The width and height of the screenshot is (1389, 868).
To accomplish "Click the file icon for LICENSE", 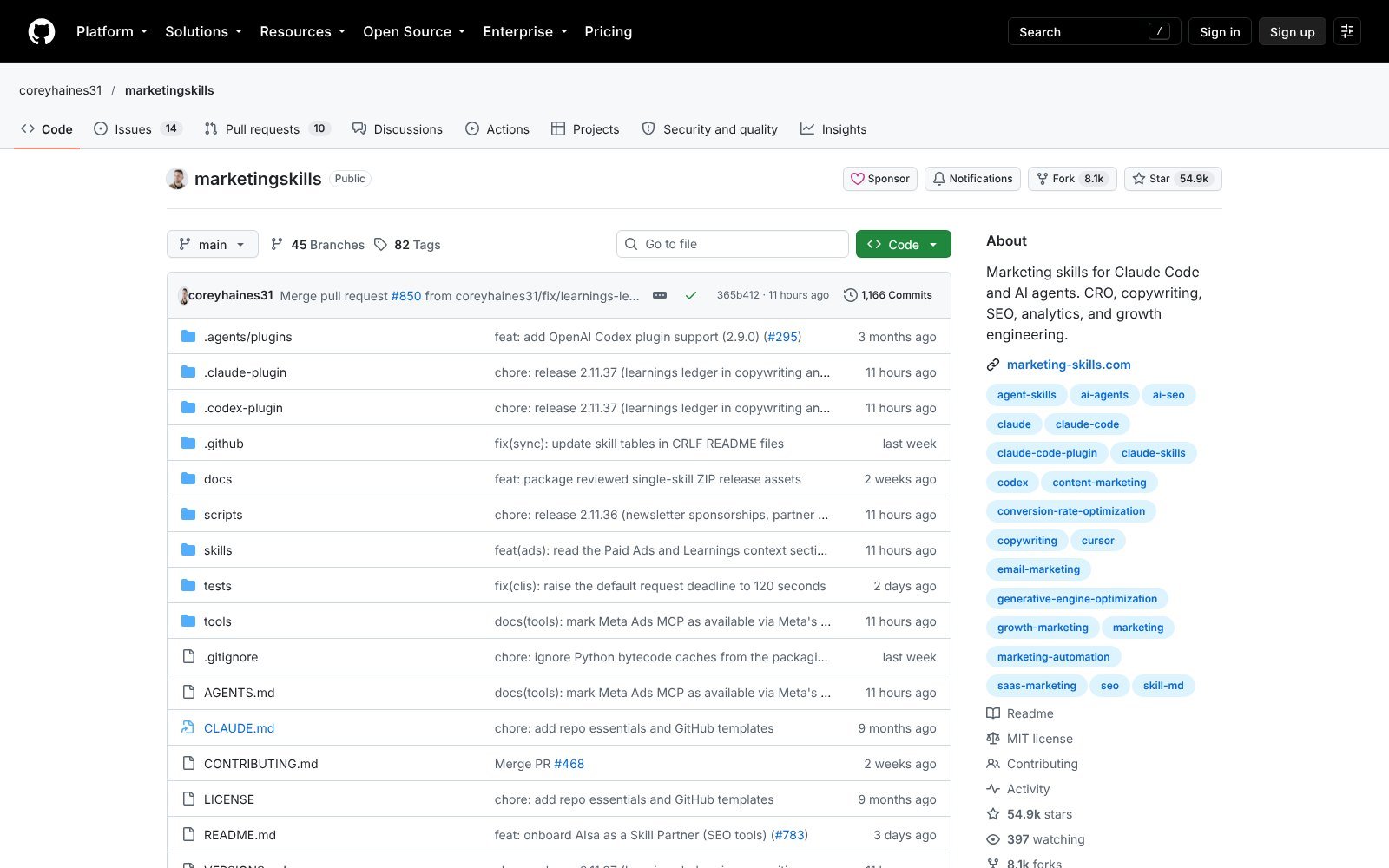I will [188, 799].
